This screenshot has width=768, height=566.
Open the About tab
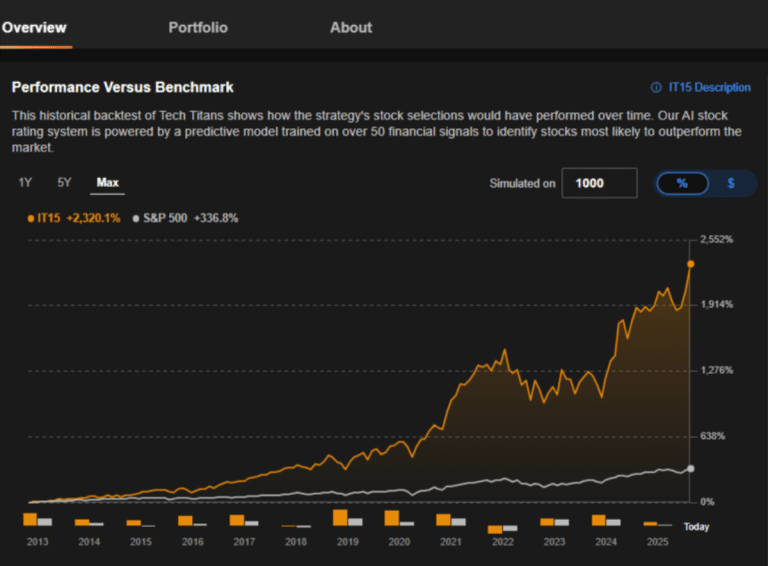tap(351, 27)
